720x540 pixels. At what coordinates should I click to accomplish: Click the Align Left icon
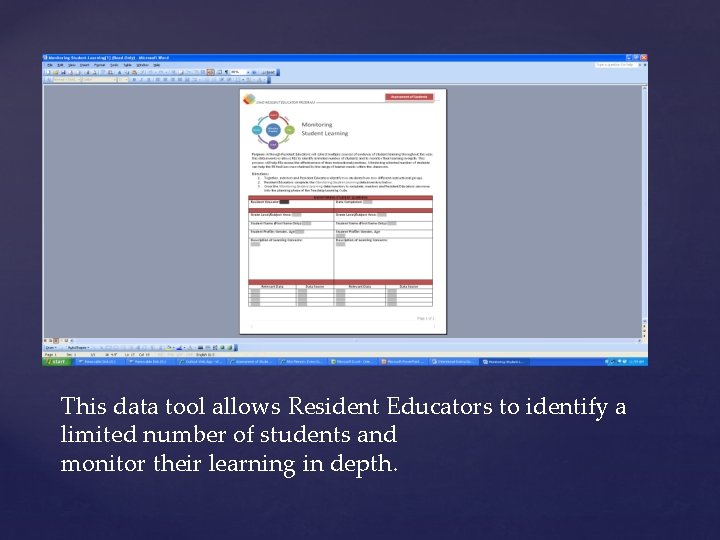point(158,79)
